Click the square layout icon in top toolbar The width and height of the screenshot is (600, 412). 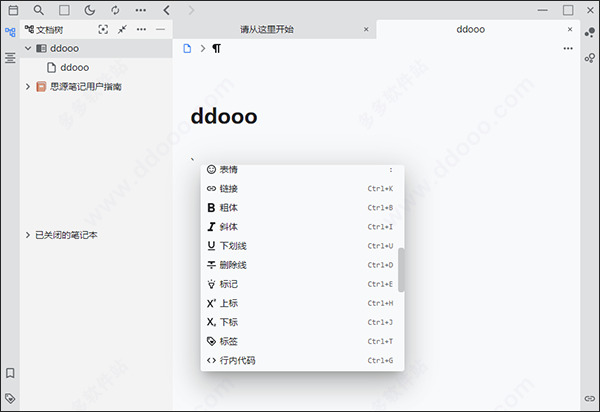64,10
